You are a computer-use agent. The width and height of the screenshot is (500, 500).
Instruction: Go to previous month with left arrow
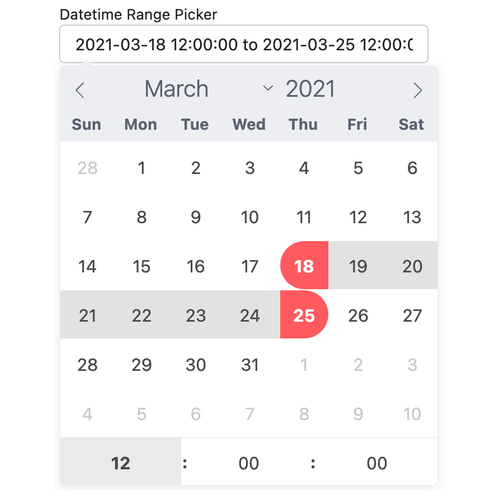pos(80,90)
